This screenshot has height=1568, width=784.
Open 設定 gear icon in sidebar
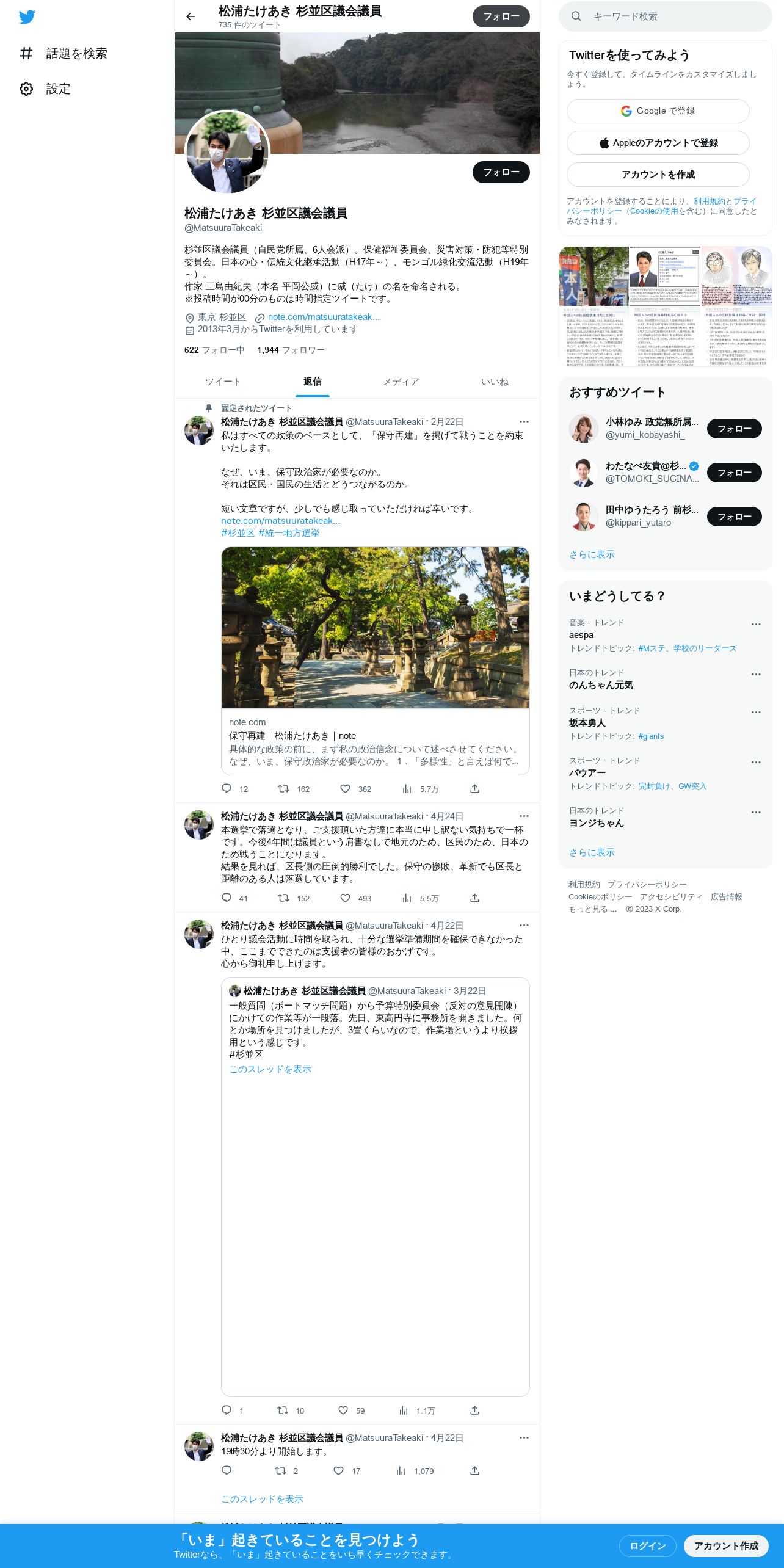[26, 89]
